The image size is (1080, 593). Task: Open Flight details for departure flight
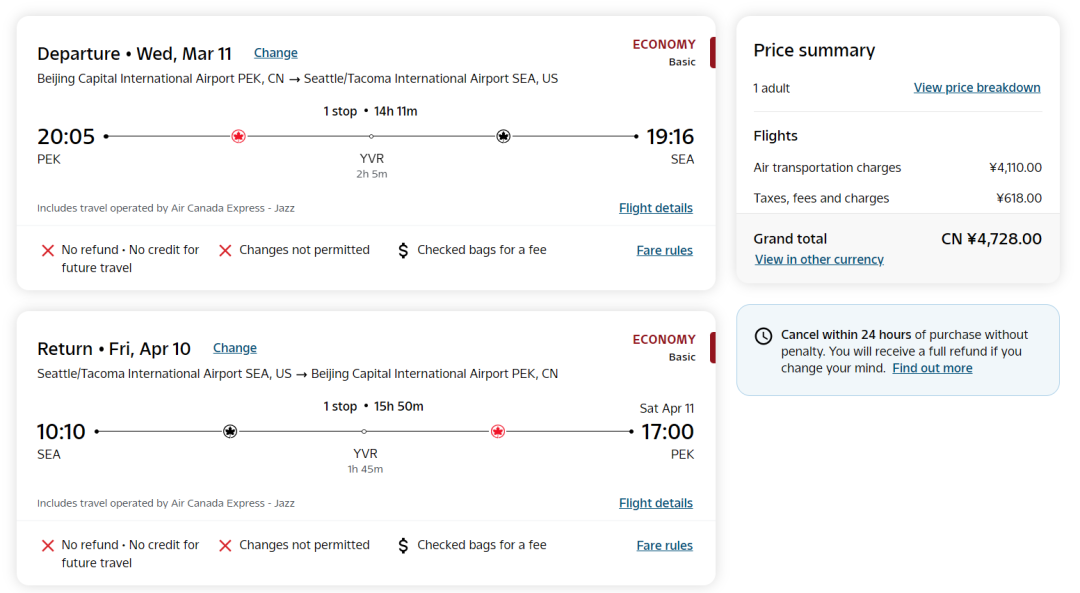[655, 208]
